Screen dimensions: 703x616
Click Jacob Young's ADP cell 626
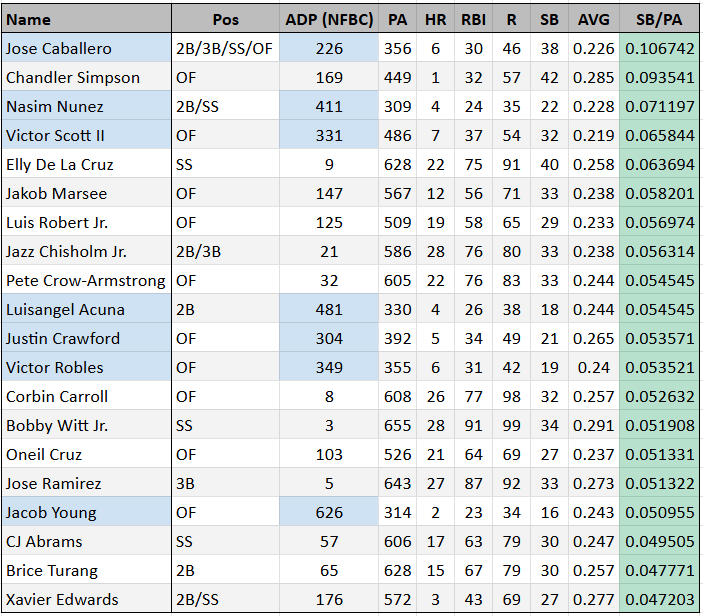329,512
